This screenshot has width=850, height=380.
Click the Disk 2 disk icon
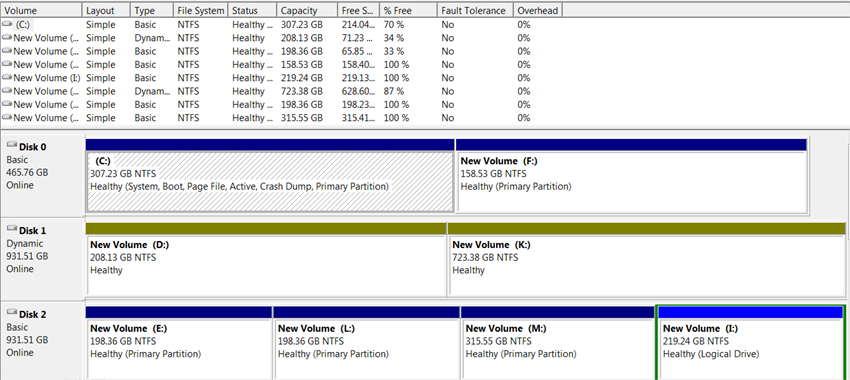(x=12, y=313)
